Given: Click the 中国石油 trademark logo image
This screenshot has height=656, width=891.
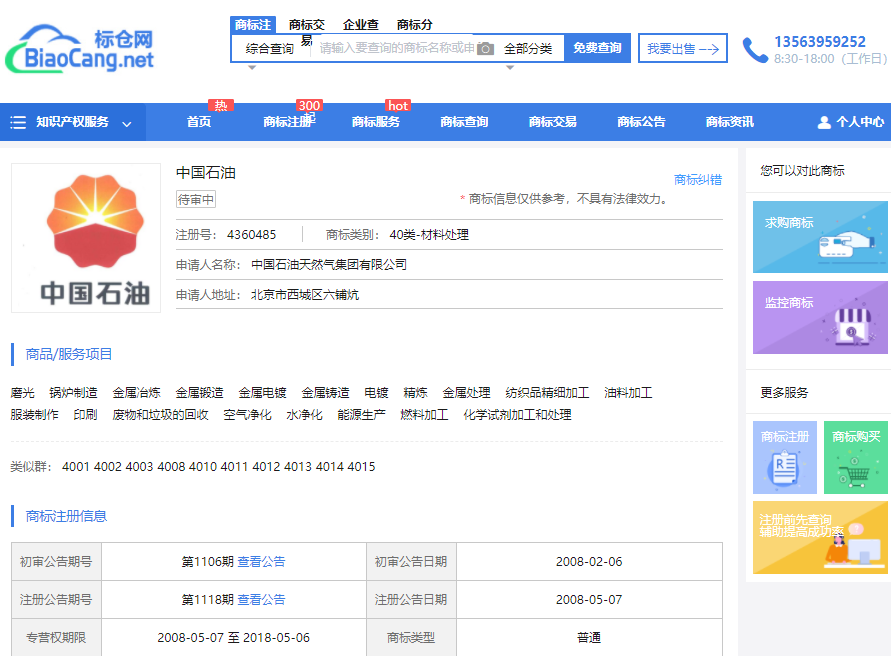Looking at the screenshot, I should (x=86, y=238).
